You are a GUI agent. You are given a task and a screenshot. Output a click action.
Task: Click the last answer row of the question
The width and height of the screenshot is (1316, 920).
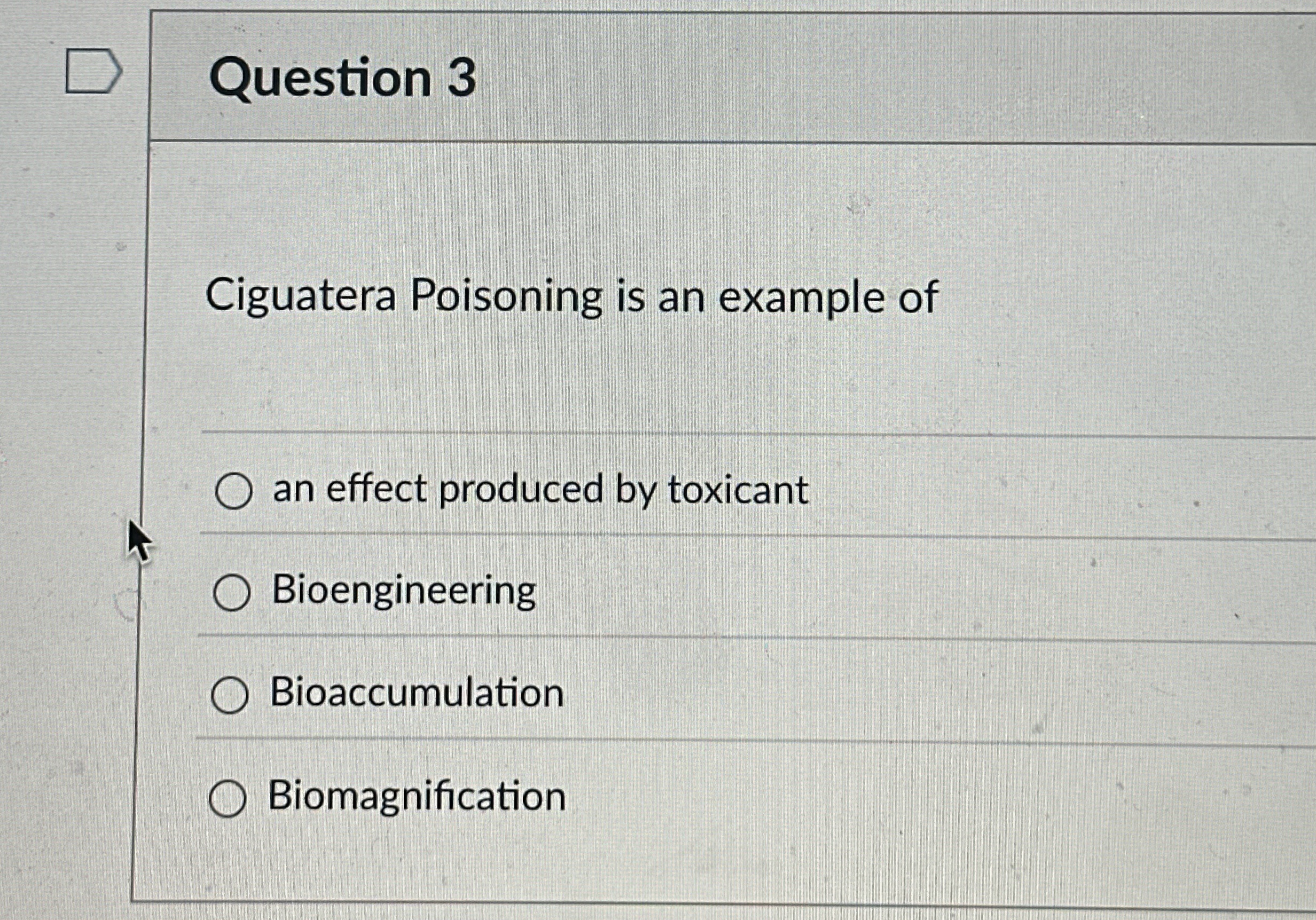tap(516, 797)
